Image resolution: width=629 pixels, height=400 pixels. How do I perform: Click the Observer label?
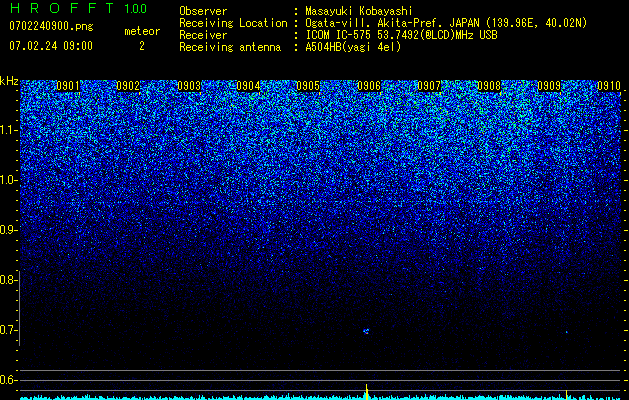coord(203,11)
